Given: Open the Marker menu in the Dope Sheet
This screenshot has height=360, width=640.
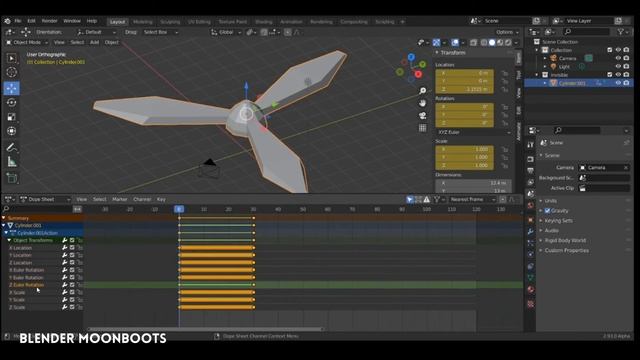Looking at the screenshot, I should [x=120, y=199].
